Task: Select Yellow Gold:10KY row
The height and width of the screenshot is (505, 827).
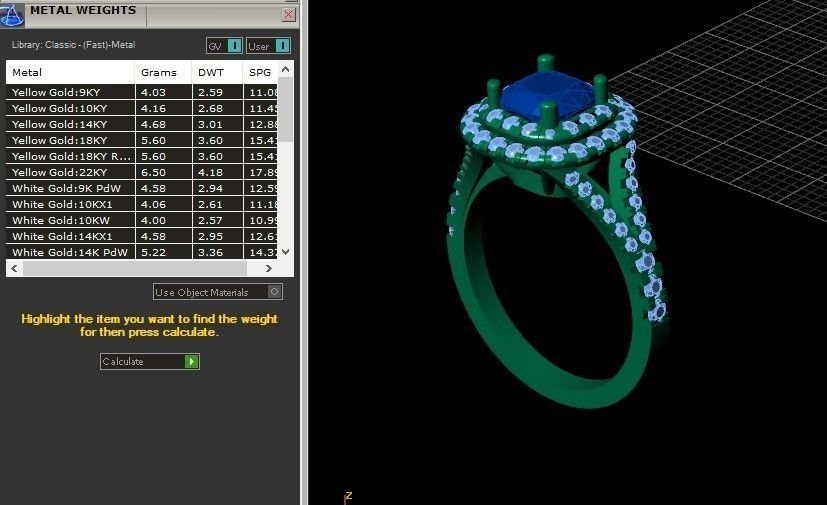Action: pos(142,108)
